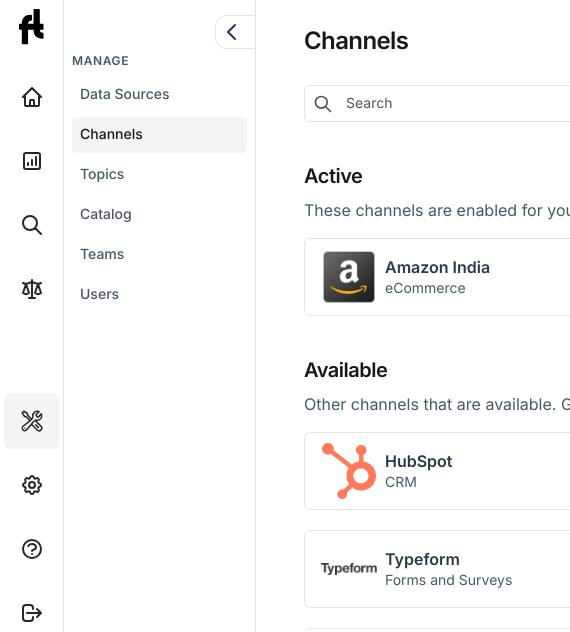This screenshot has height=632, width=570.
Task: Click the Active section heading
Action: click(333, 176)
